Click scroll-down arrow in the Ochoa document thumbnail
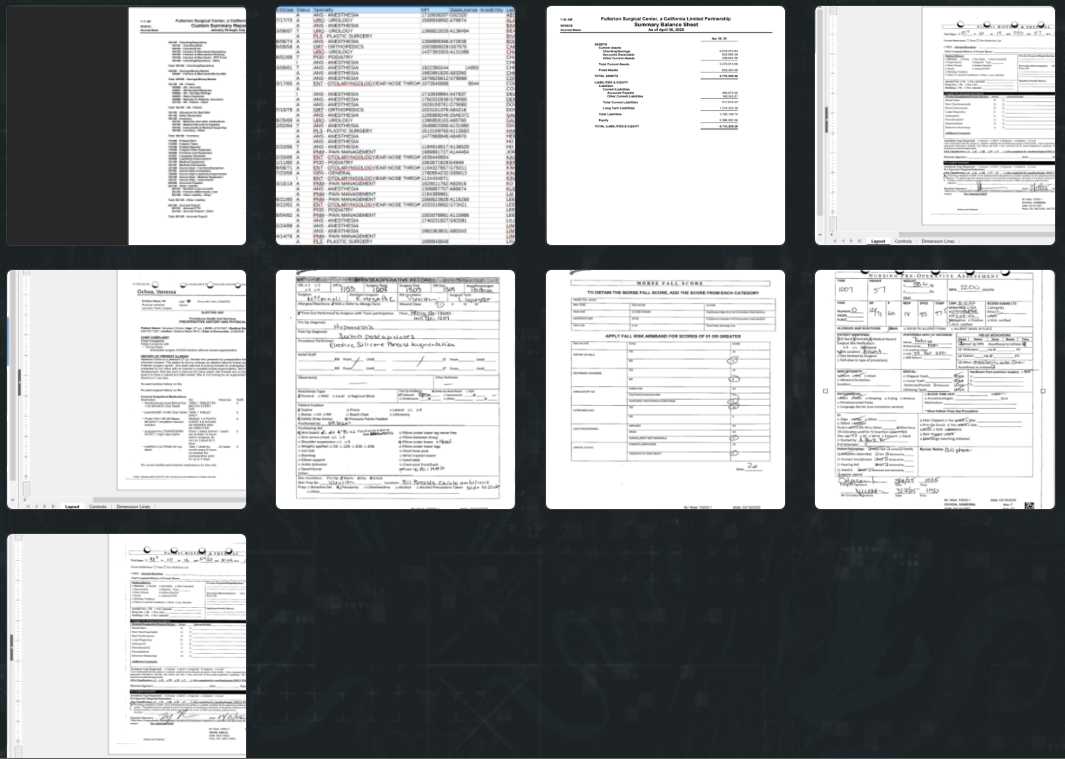The height and width of the screenshot is (759, 1065). click(12, 498)
